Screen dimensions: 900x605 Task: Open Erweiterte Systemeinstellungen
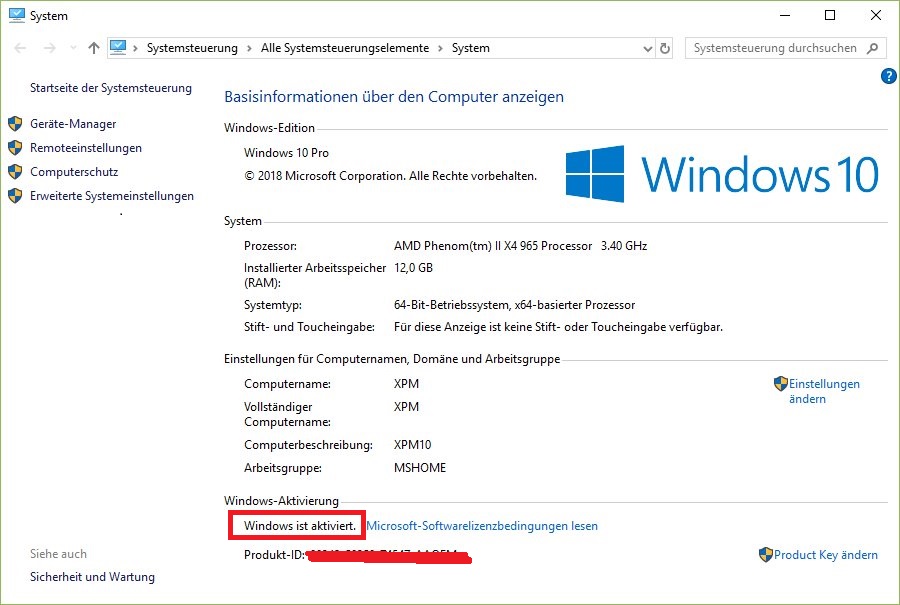point(112,196)
